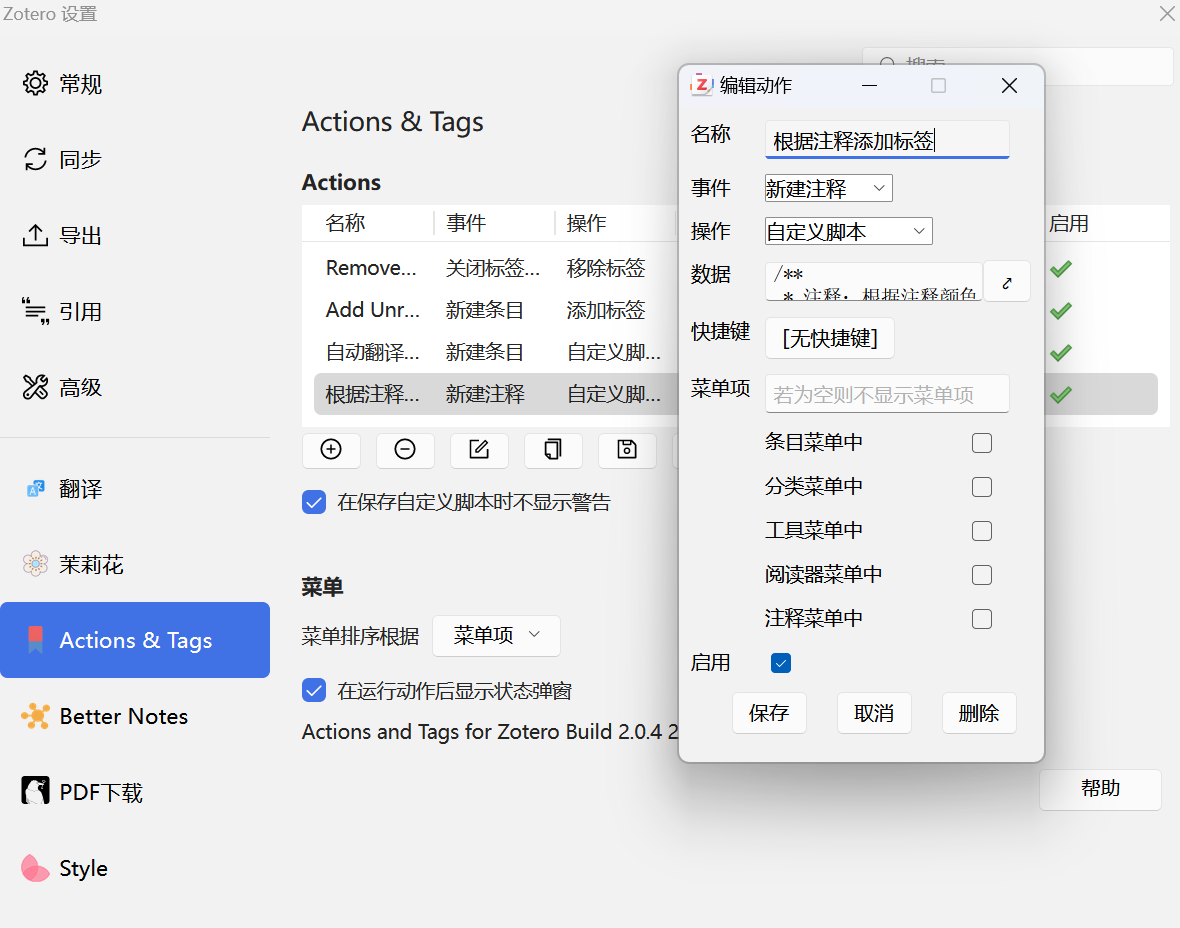Viewport: 1180px width, 928px height.
Task: Uncheck the 启用 checkbox in dialog
Action: 781,663
